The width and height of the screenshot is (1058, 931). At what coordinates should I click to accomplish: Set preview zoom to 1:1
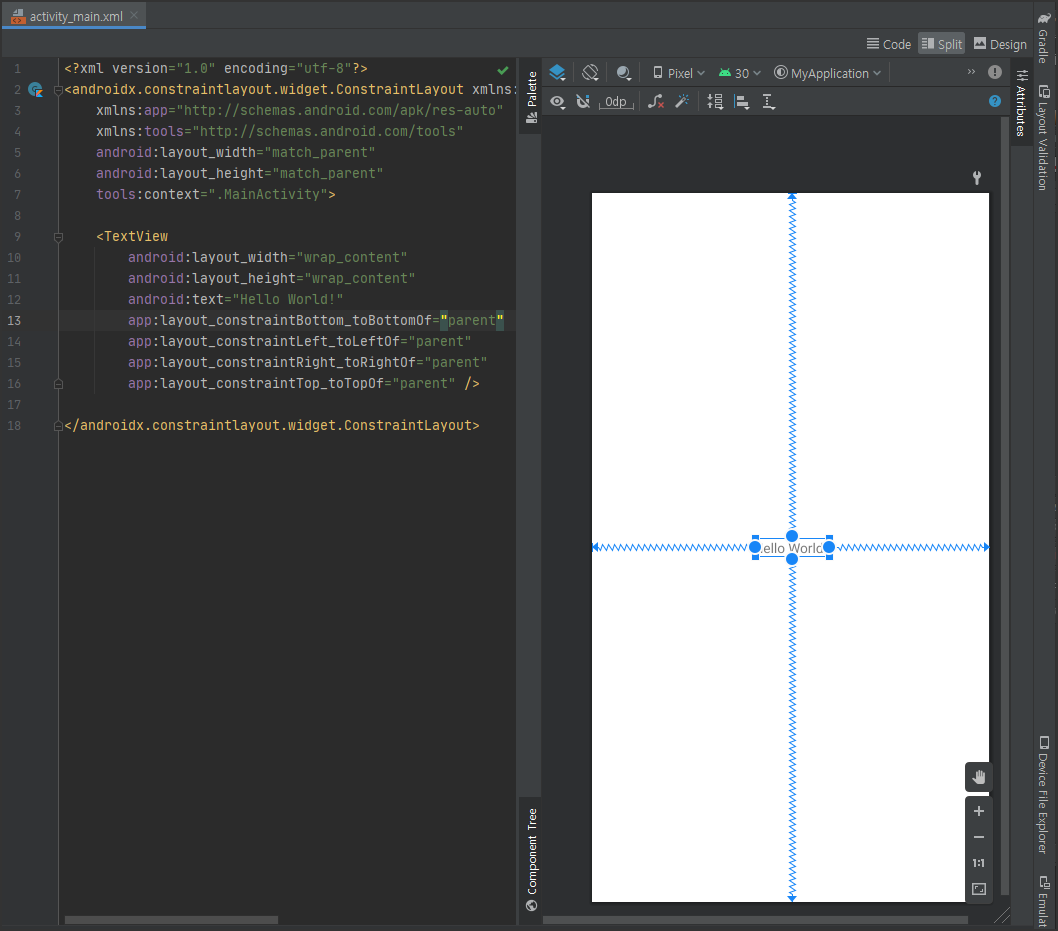pyautogui.click(x=978, y=863)
